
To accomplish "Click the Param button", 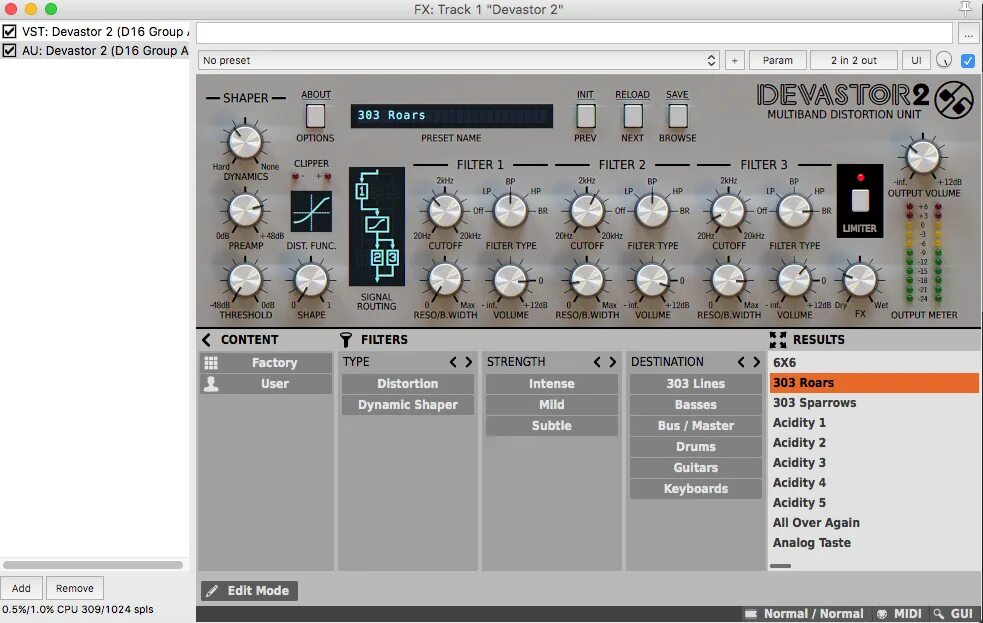I will (x=777, y=60).
